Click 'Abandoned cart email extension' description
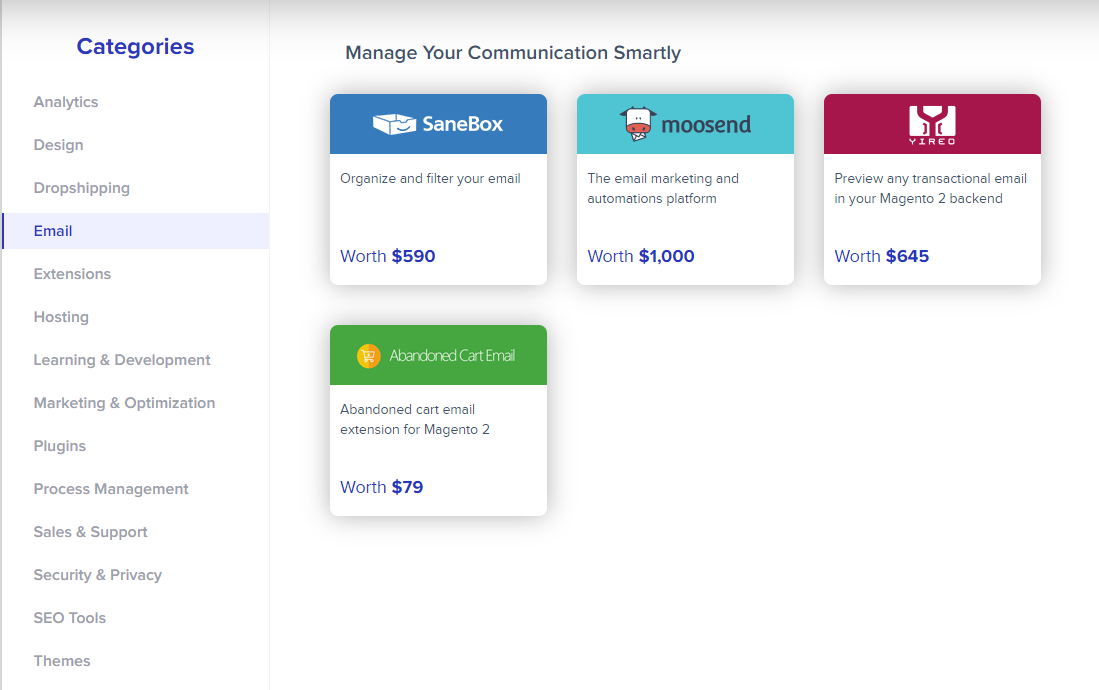1099x690 pixels. pyautogui.click(x=415, y=419)
